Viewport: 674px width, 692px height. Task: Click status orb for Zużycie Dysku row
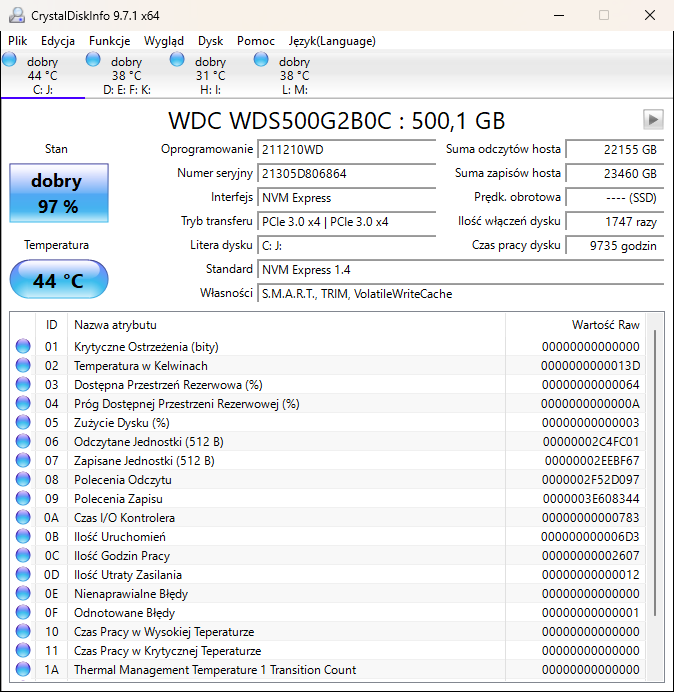click(23, 423)
